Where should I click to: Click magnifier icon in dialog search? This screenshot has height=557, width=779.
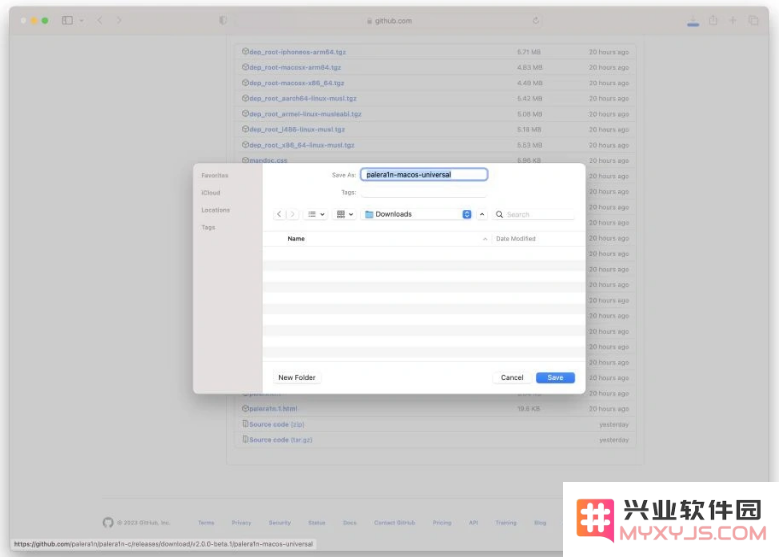coord(499,214)
